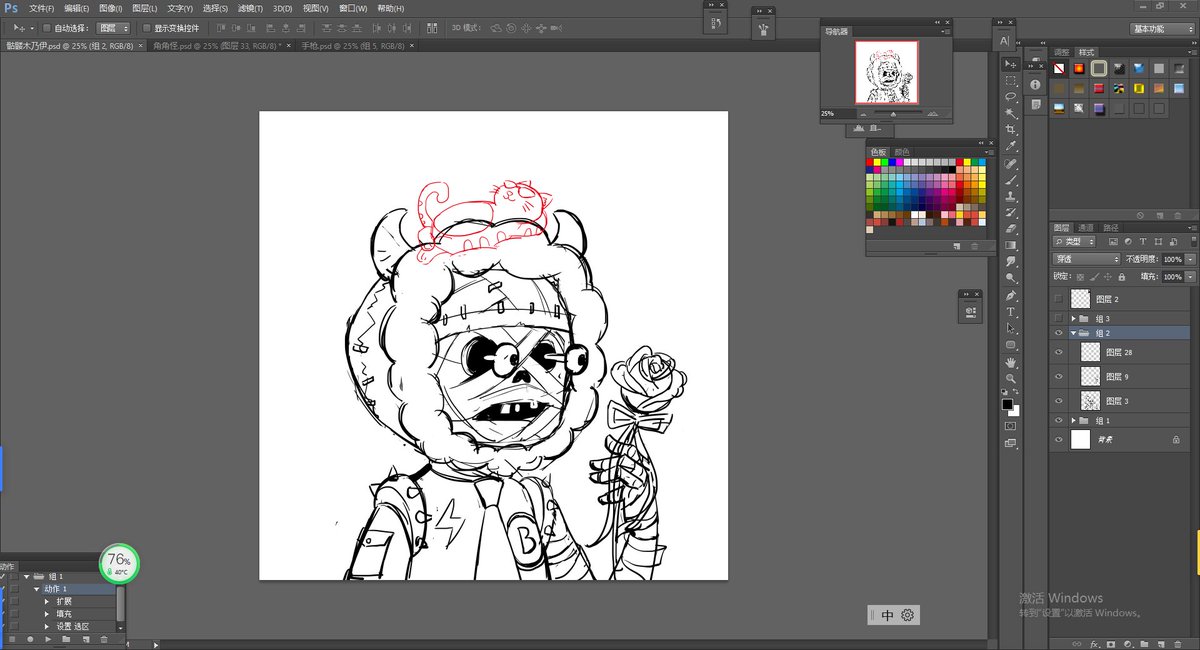The image size is (1200, 650).
Task: Show the 图层 2 layer visibility box
Action: 1059,298
